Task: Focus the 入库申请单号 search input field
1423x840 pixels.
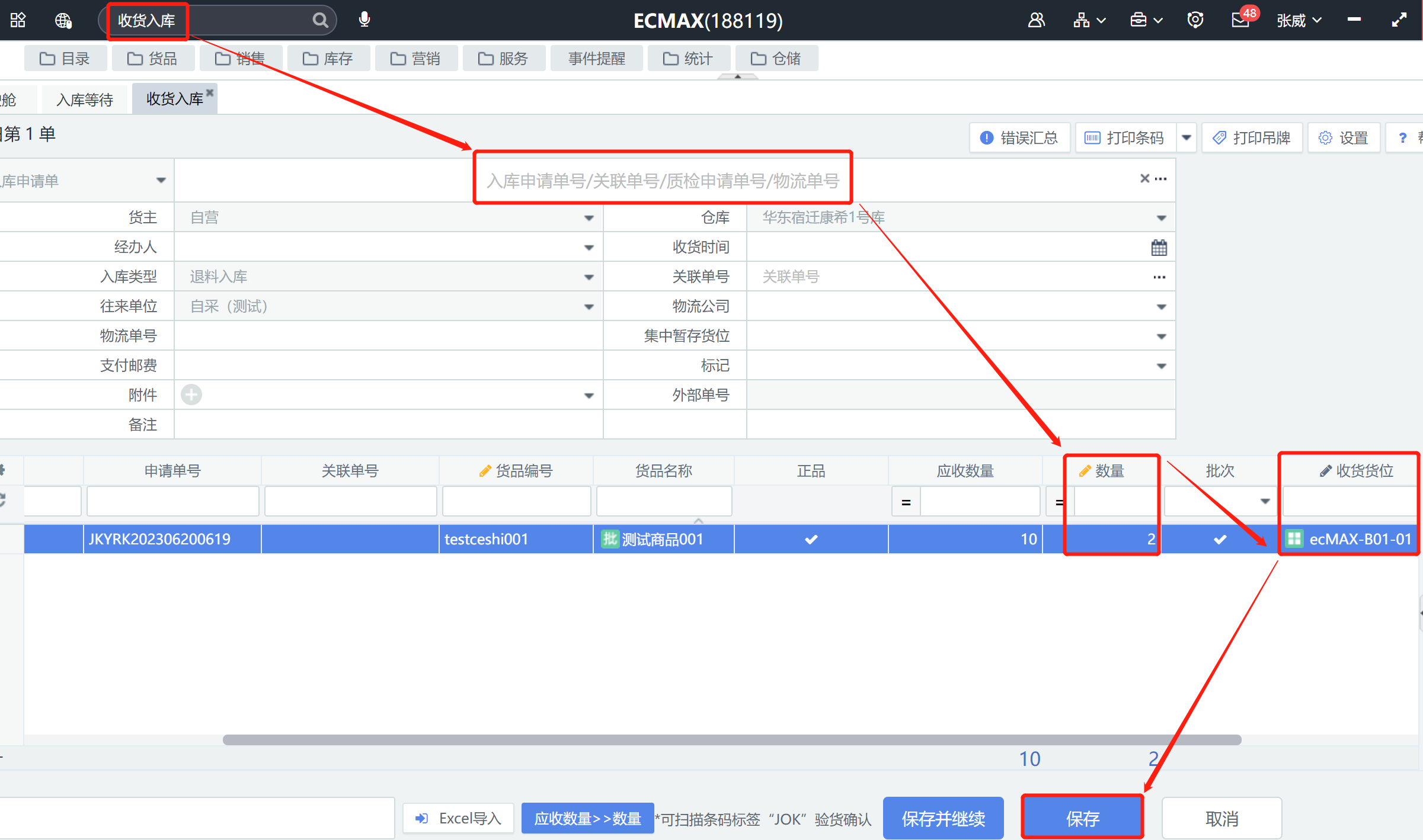Action: 662,180
